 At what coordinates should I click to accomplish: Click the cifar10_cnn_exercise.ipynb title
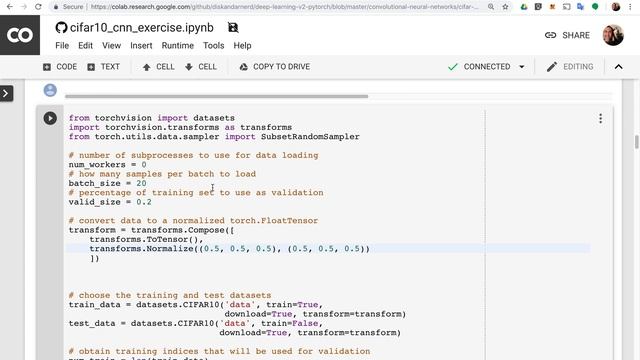142,27
